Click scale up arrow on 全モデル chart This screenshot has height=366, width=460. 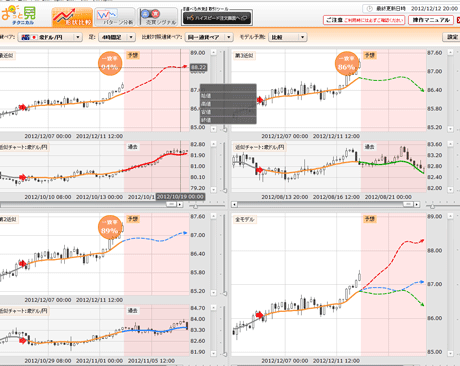point(450,216)
